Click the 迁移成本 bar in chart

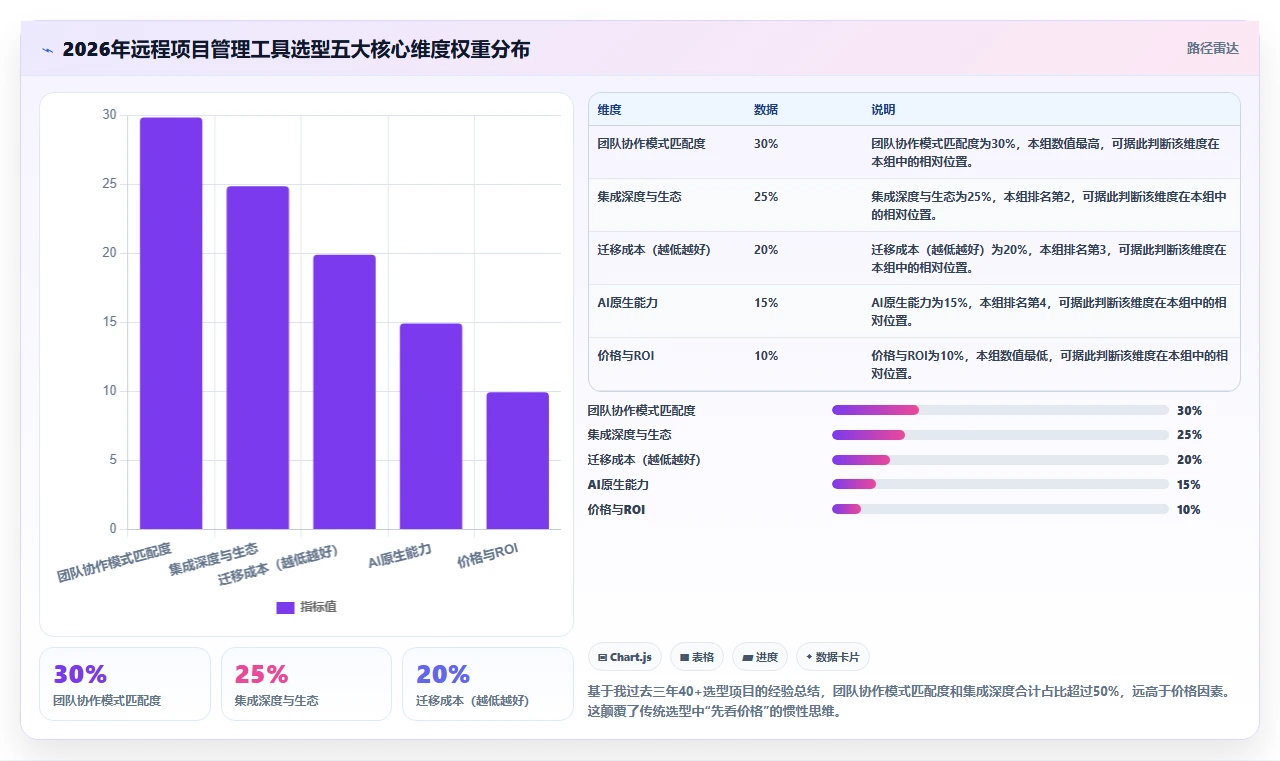(x=344, y=392)
